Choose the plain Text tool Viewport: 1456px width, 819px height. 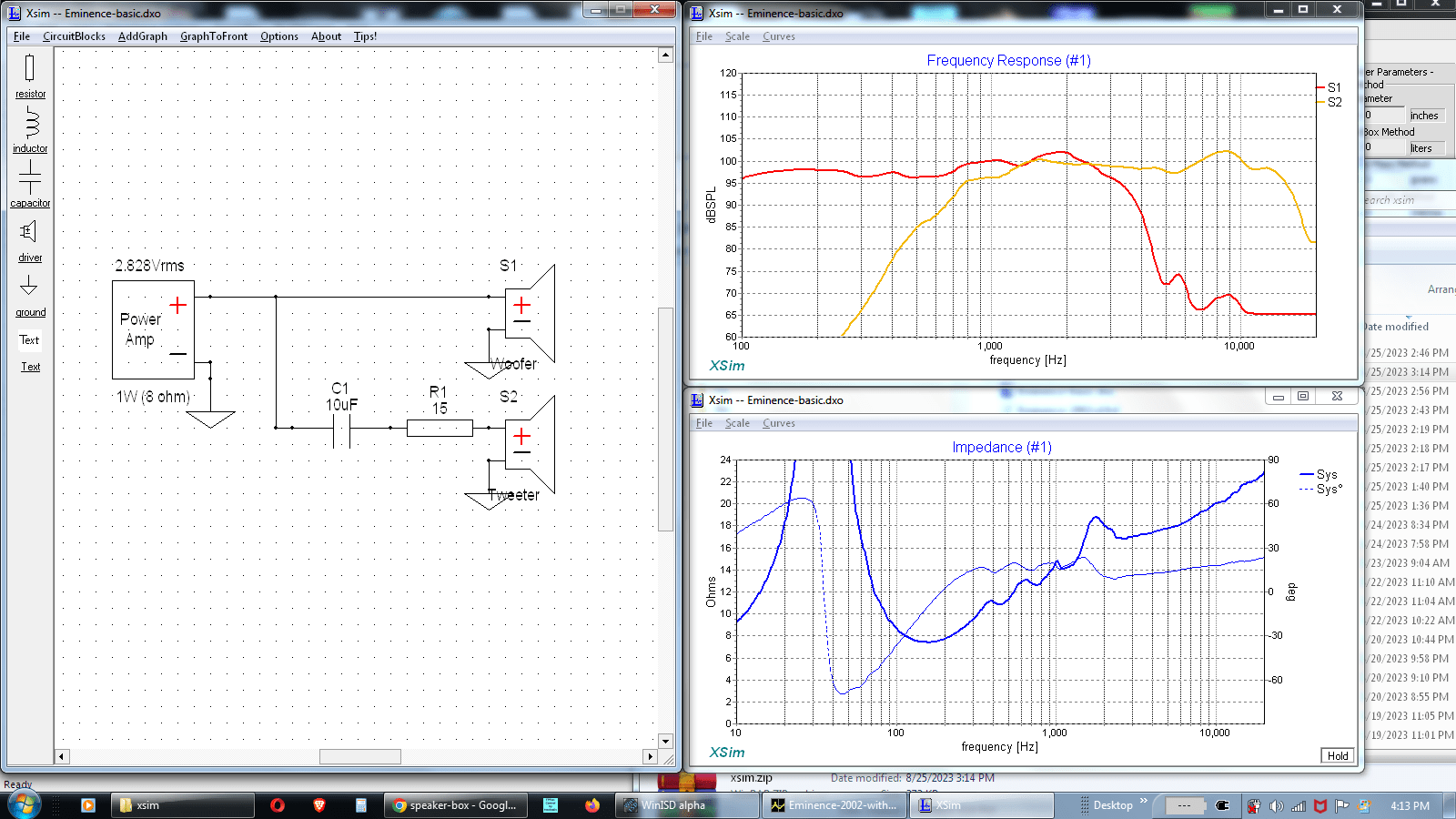pos(30,339)
